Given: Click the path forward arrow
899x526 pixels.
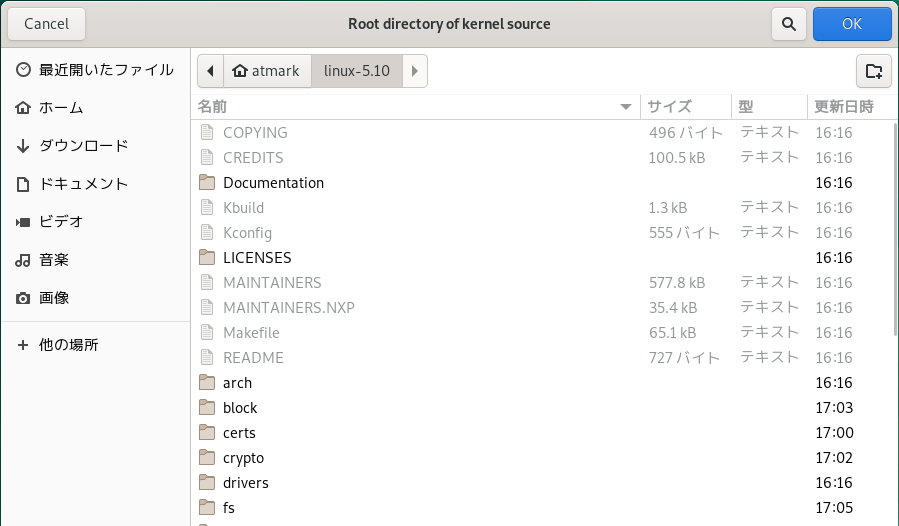Looking at the screenshot, I should [415, 71].
